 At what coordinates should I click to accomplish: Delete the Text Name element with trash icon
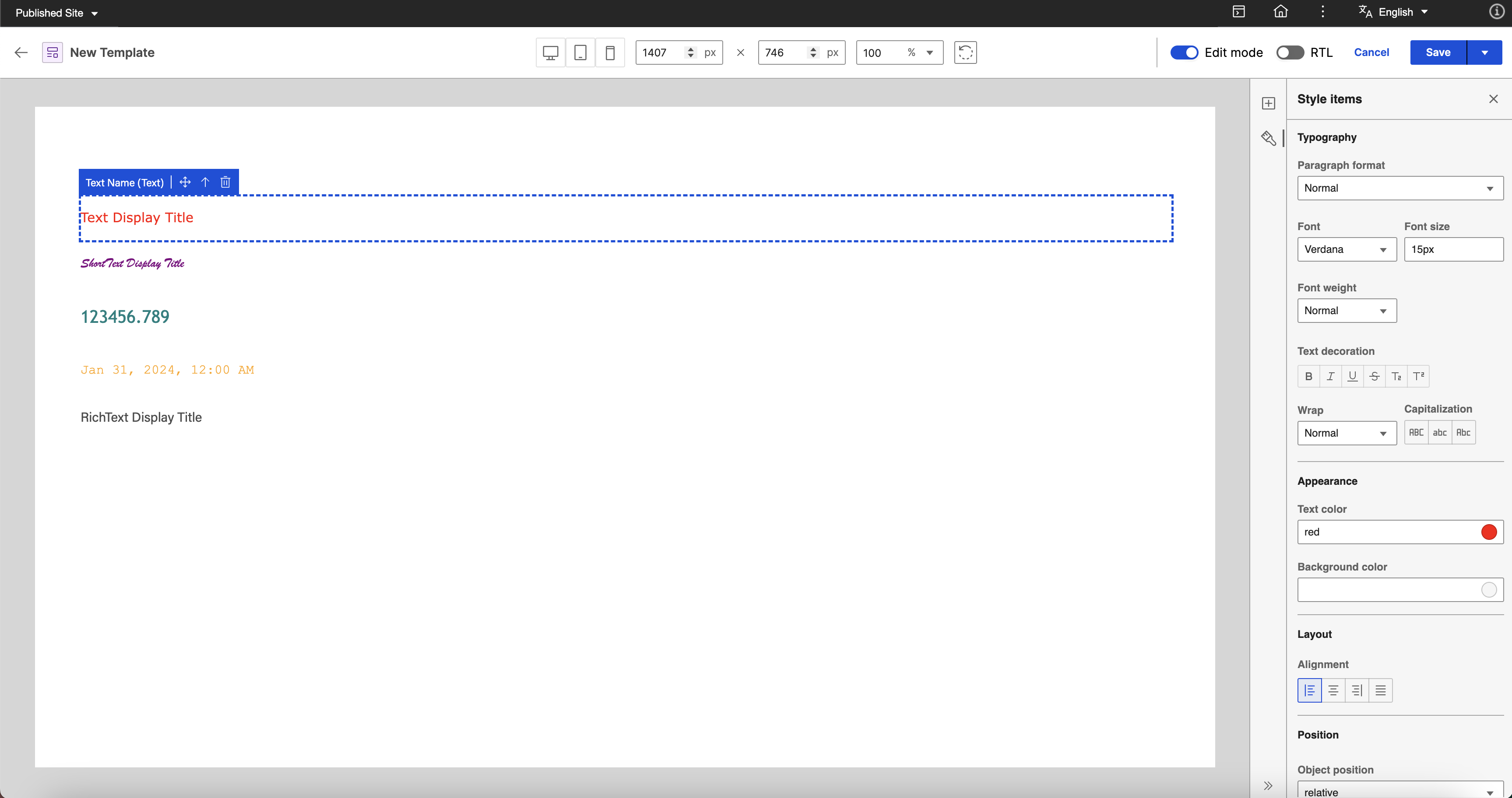point(225,182)
